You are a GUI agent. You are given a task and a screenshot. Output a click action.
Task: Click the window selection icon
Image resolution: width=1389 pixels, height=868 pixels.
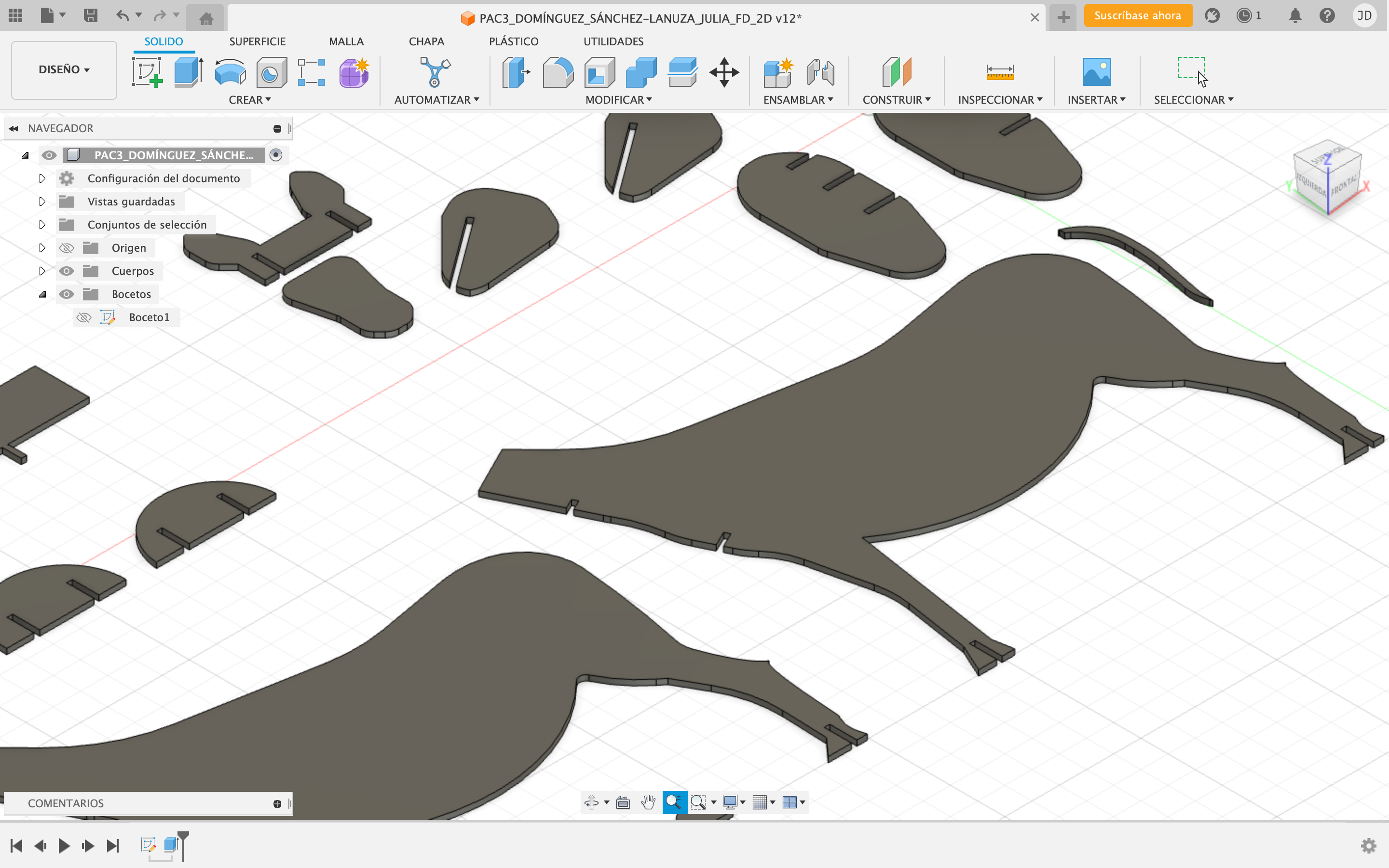tap(1193, 71)
